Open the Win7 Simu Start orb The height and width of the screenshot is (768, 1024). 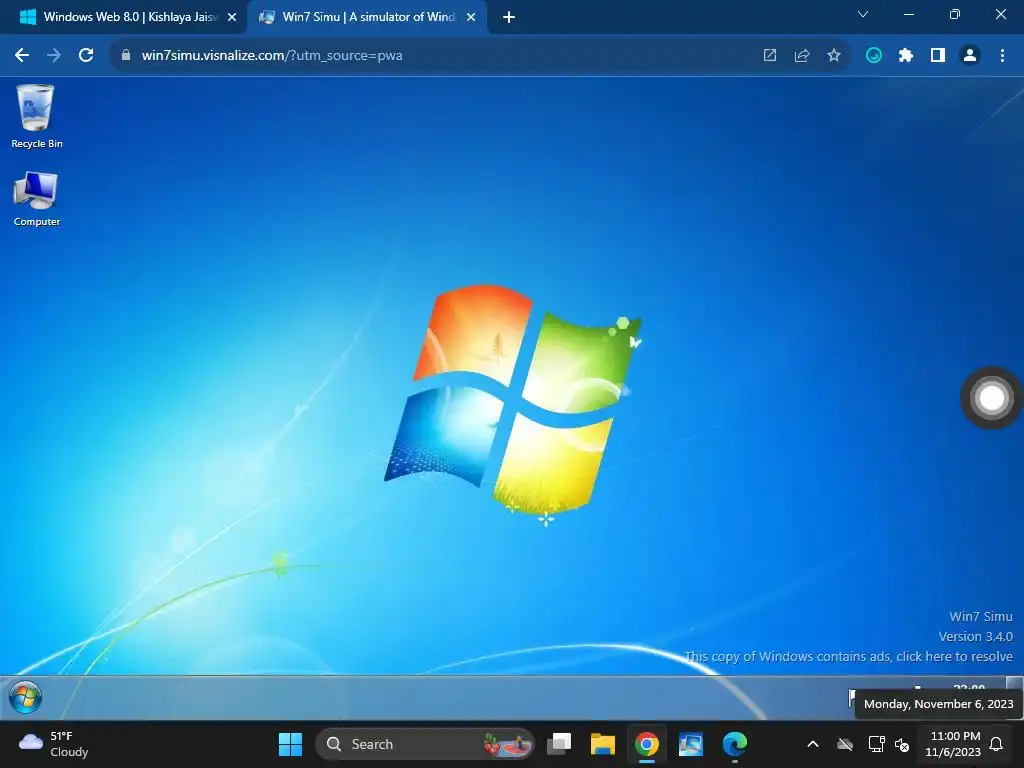[x=25, y=697]
